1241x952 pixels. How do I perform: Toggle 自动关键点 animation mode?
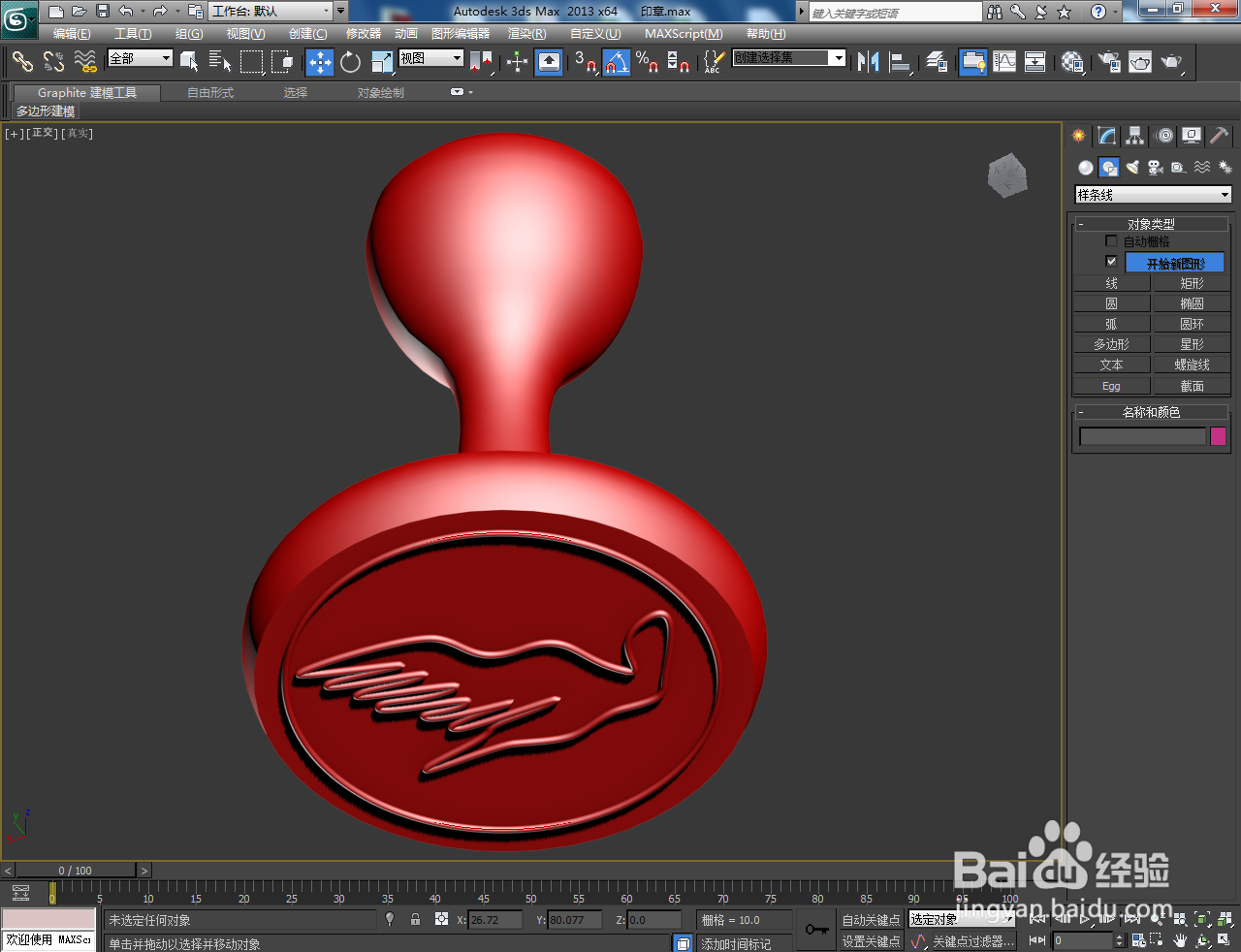[870, 919]
